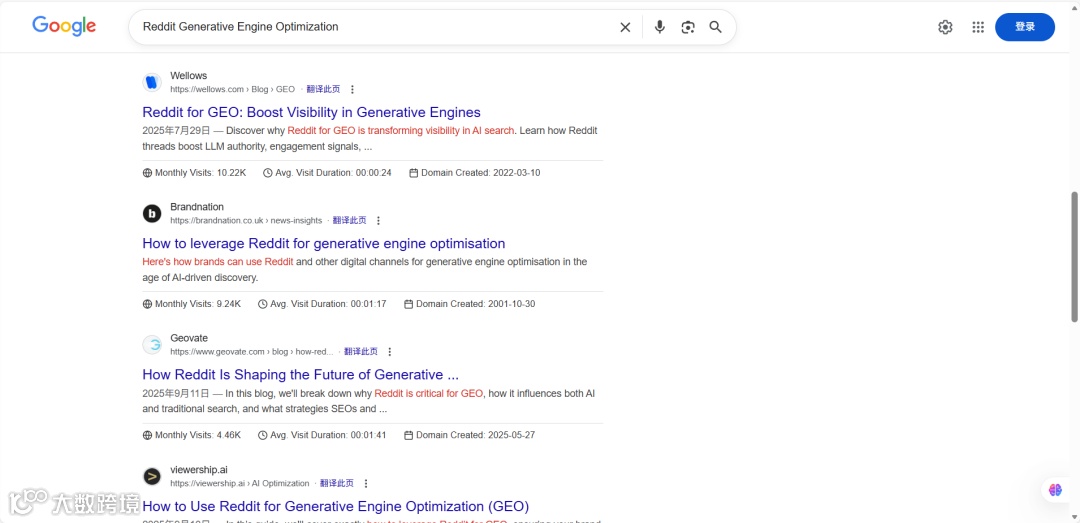Screen dimensions: 1080x523
Task: Click Monthly Visits 9.24K stat
Action: pos(191,304)
